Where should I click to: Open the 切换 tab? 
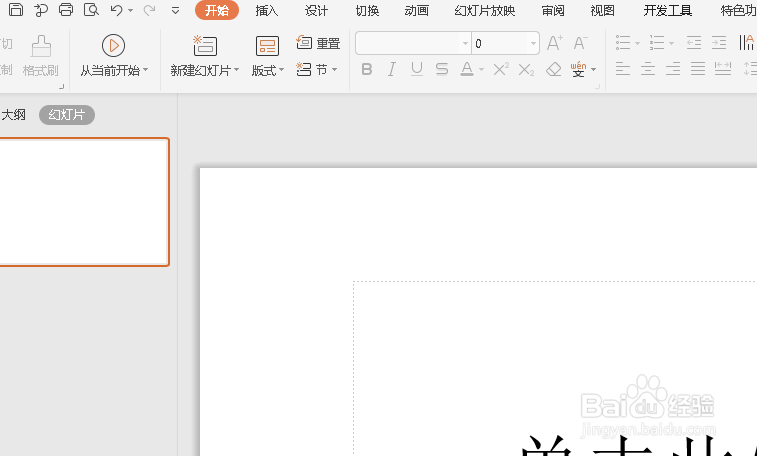coord(367,11)
